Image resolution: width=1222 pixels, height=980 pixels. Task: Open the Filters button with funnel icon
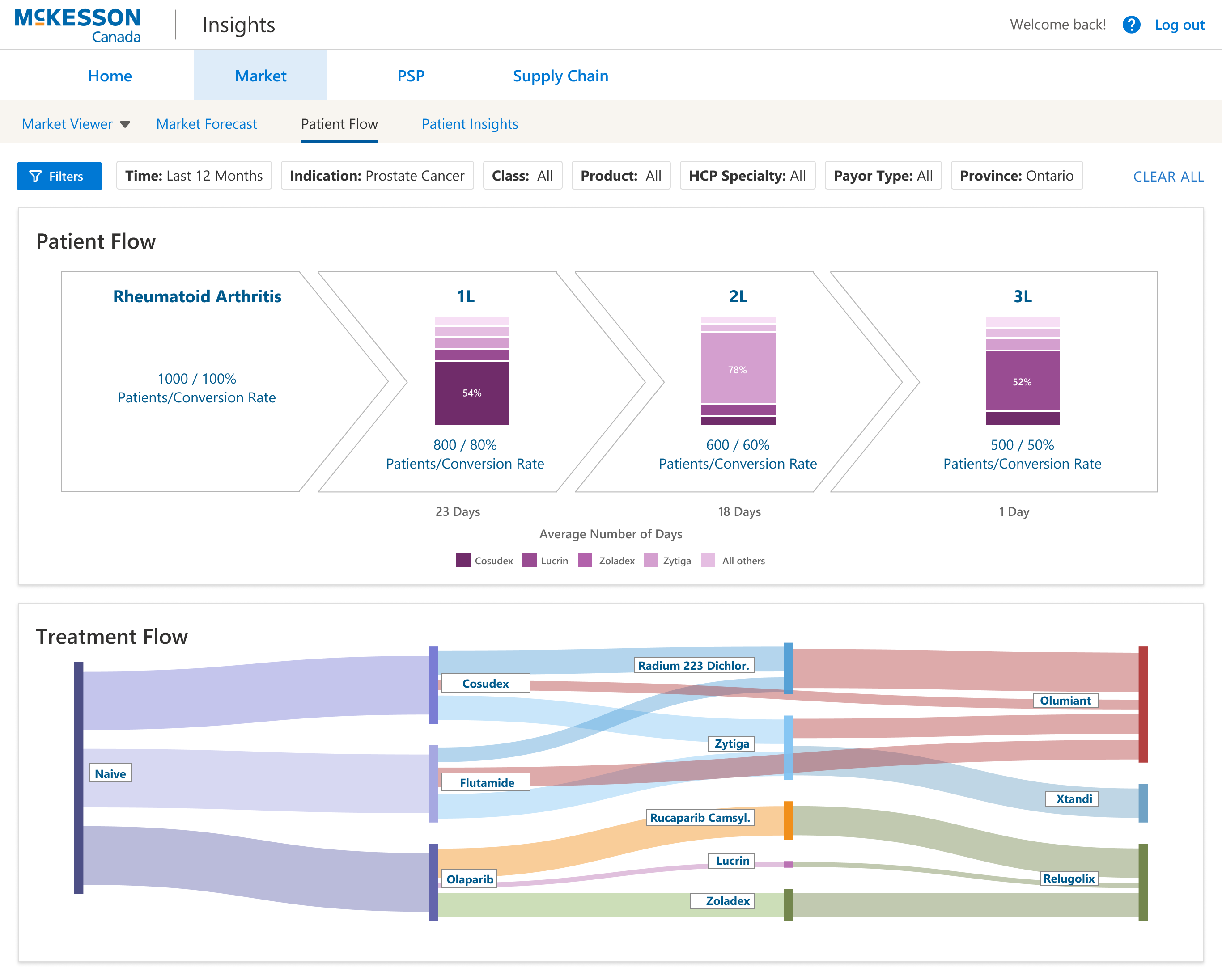click(59, 176)
